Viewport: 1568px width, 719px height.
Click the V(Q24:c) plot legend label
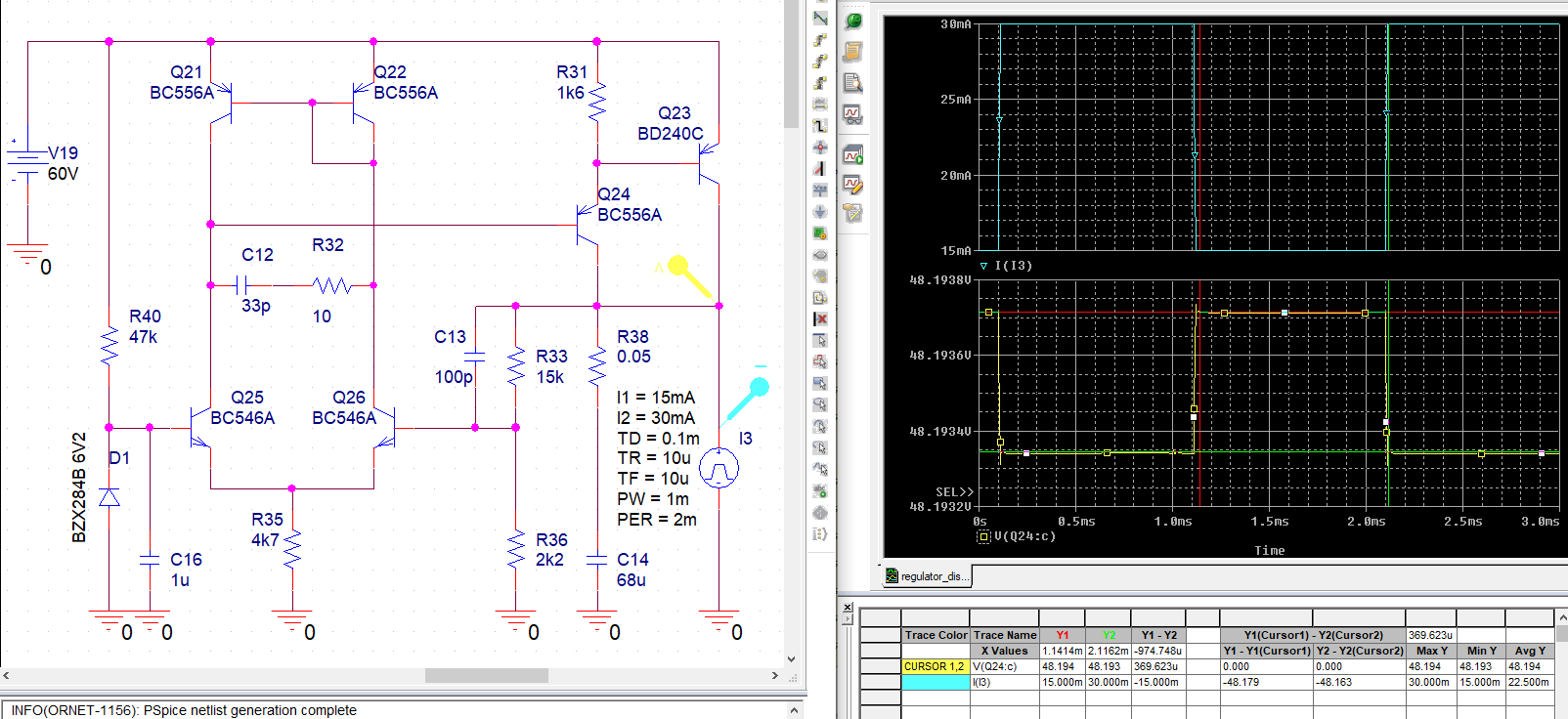[x=1024, y=536]
